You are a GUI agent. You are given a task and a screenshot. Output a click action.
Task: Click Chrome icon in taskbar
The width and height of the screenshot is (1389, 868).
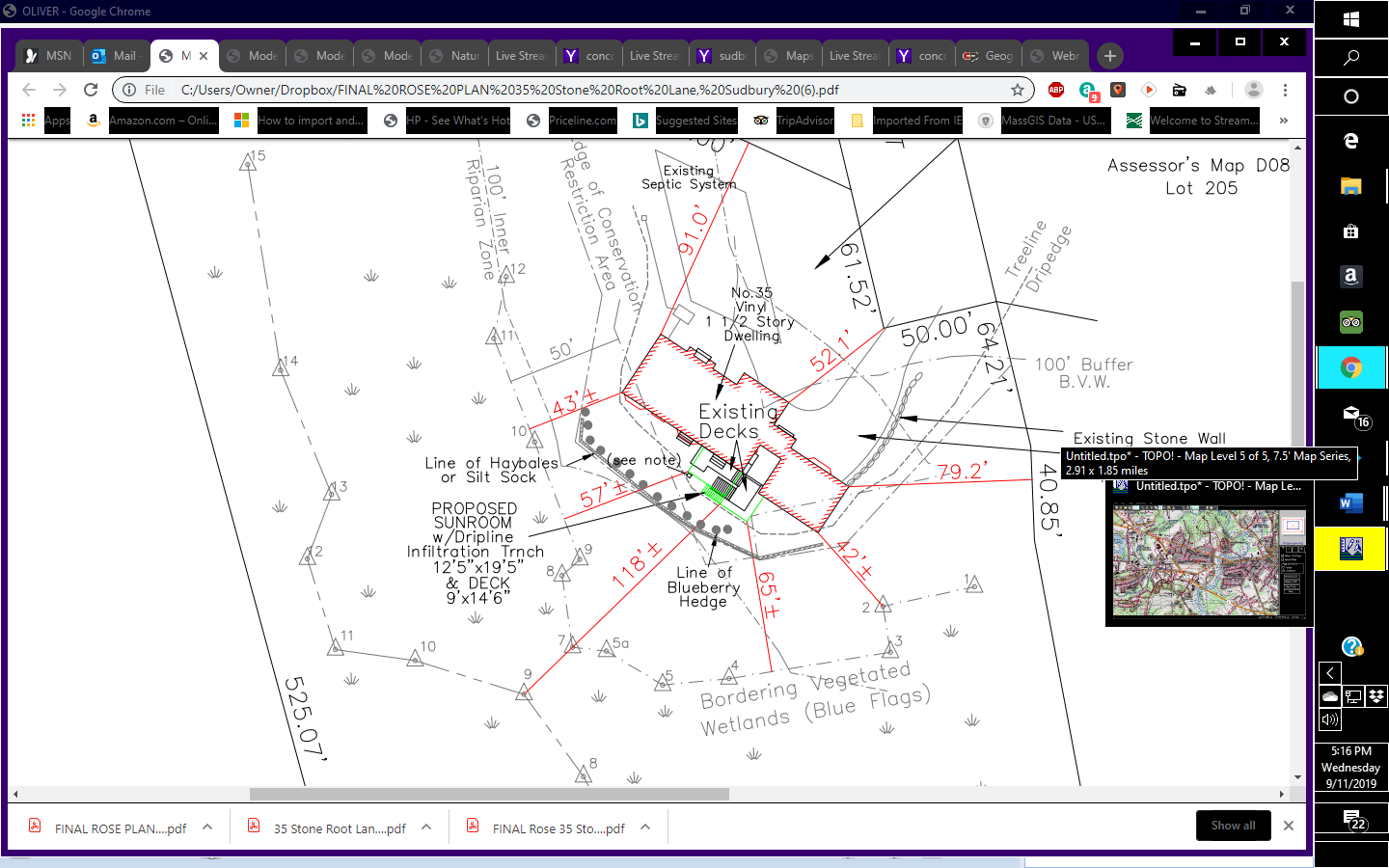[x=1351, y=367]
